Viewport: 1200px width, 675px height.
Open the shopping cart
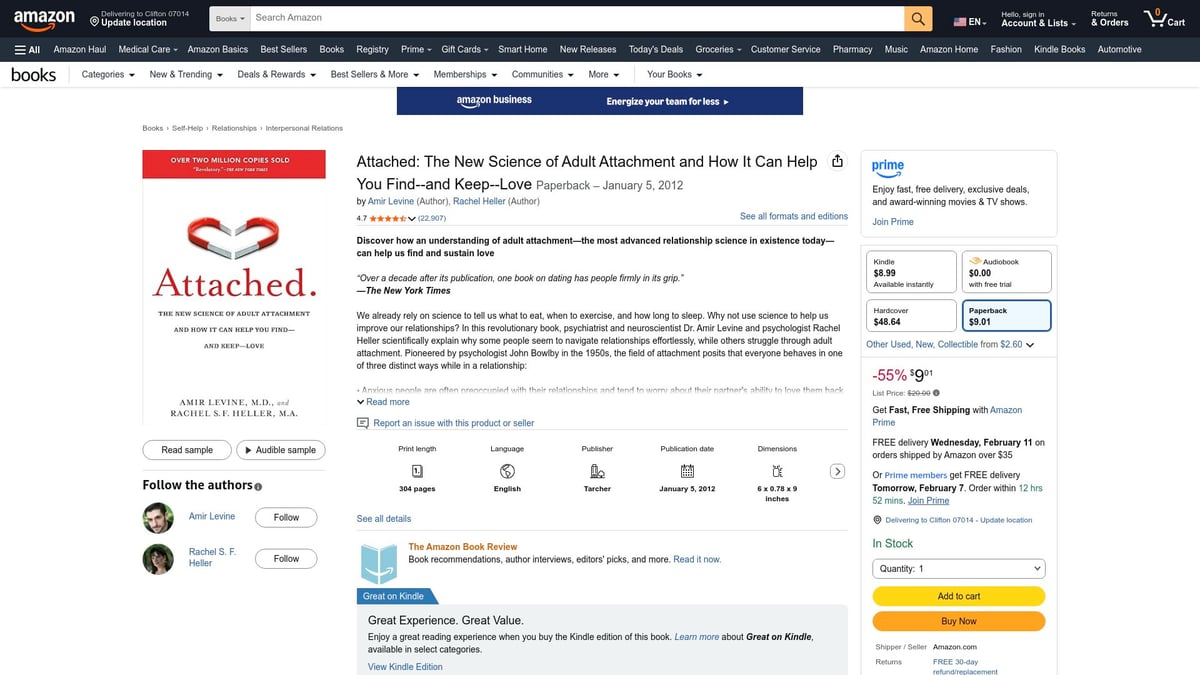coord(1163,17)
